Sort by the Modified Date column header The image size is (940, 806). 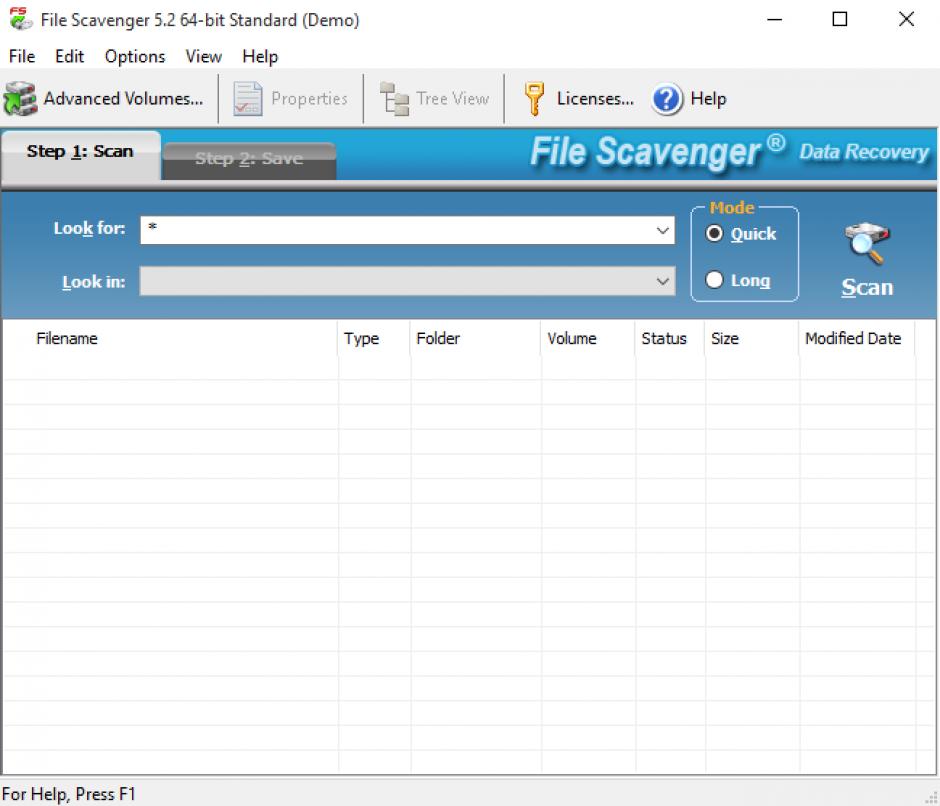(857, 339)
